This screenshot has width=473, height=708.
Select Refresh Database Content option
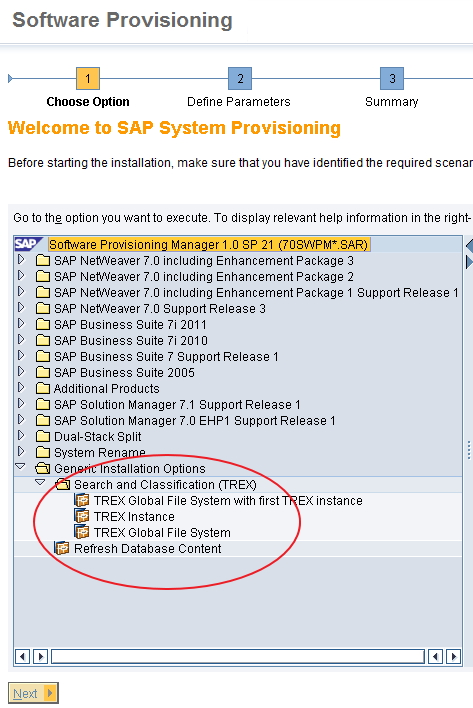pos(148,549)
